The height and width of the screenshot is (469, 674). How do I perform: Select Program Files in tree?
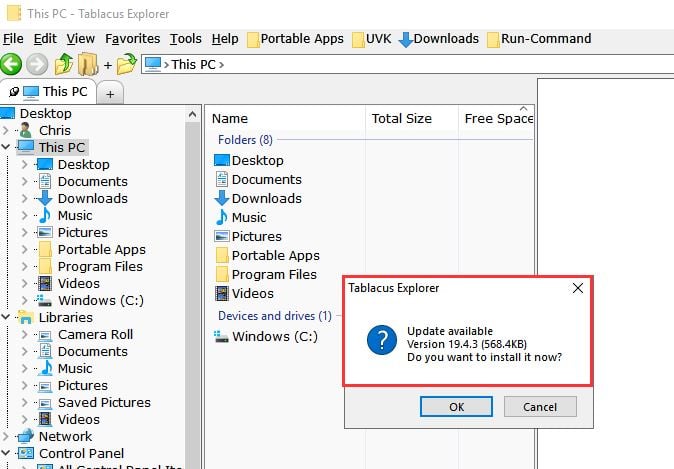(x=100, y=266)
